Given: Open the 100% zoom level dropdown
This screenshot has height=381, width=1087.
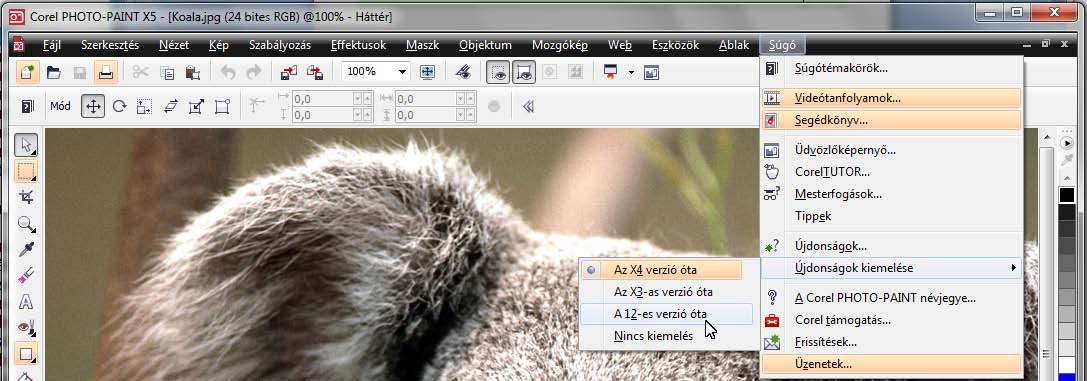Looking at the screenshot, I should click(402, 72).
